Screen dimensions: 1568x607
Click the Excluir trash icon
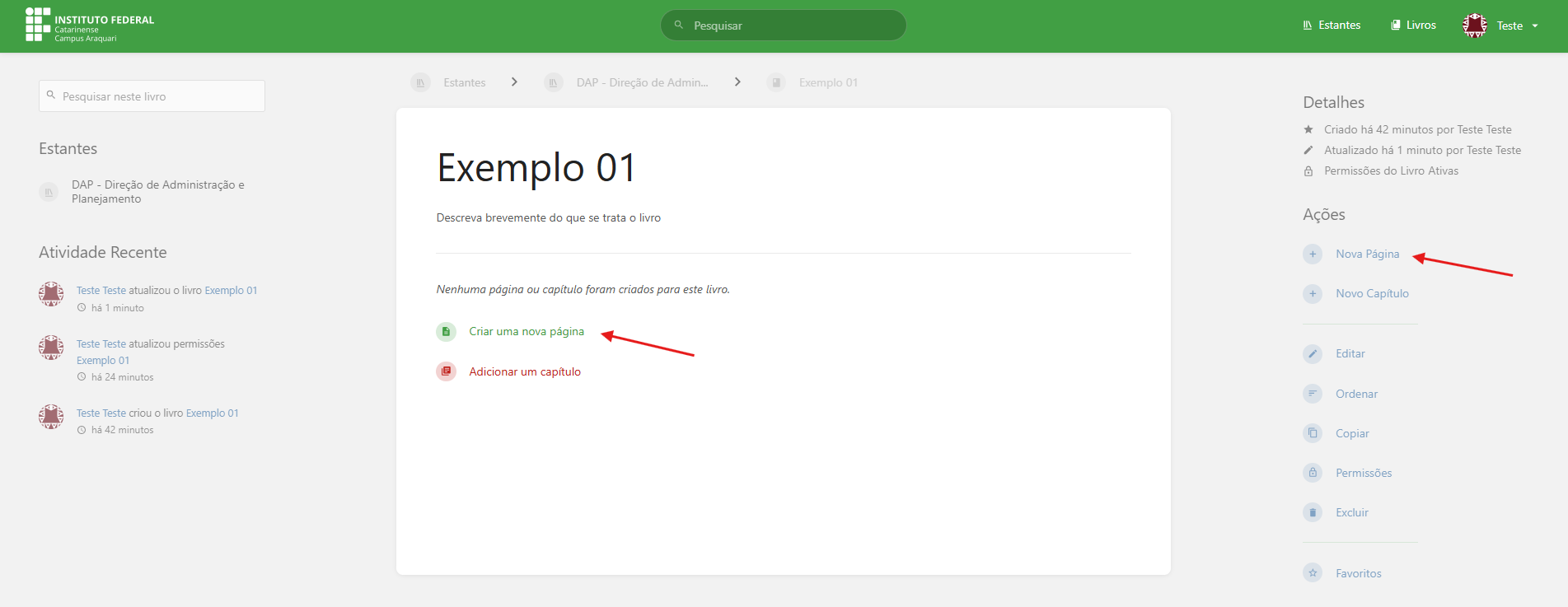[x=1313, y=512]
